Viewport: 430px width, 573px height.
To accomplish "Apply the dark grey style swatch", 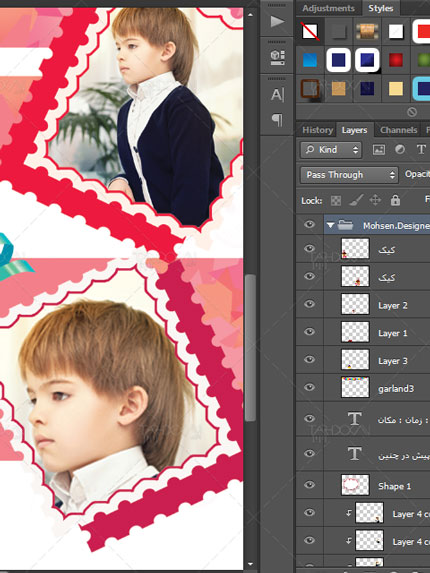I will 338,31.
